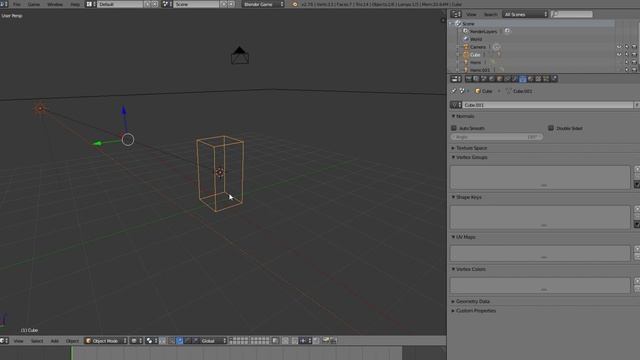Viewport: 640px width, 360px height.
Task: Open the Help menu
Action: point(75,4)
